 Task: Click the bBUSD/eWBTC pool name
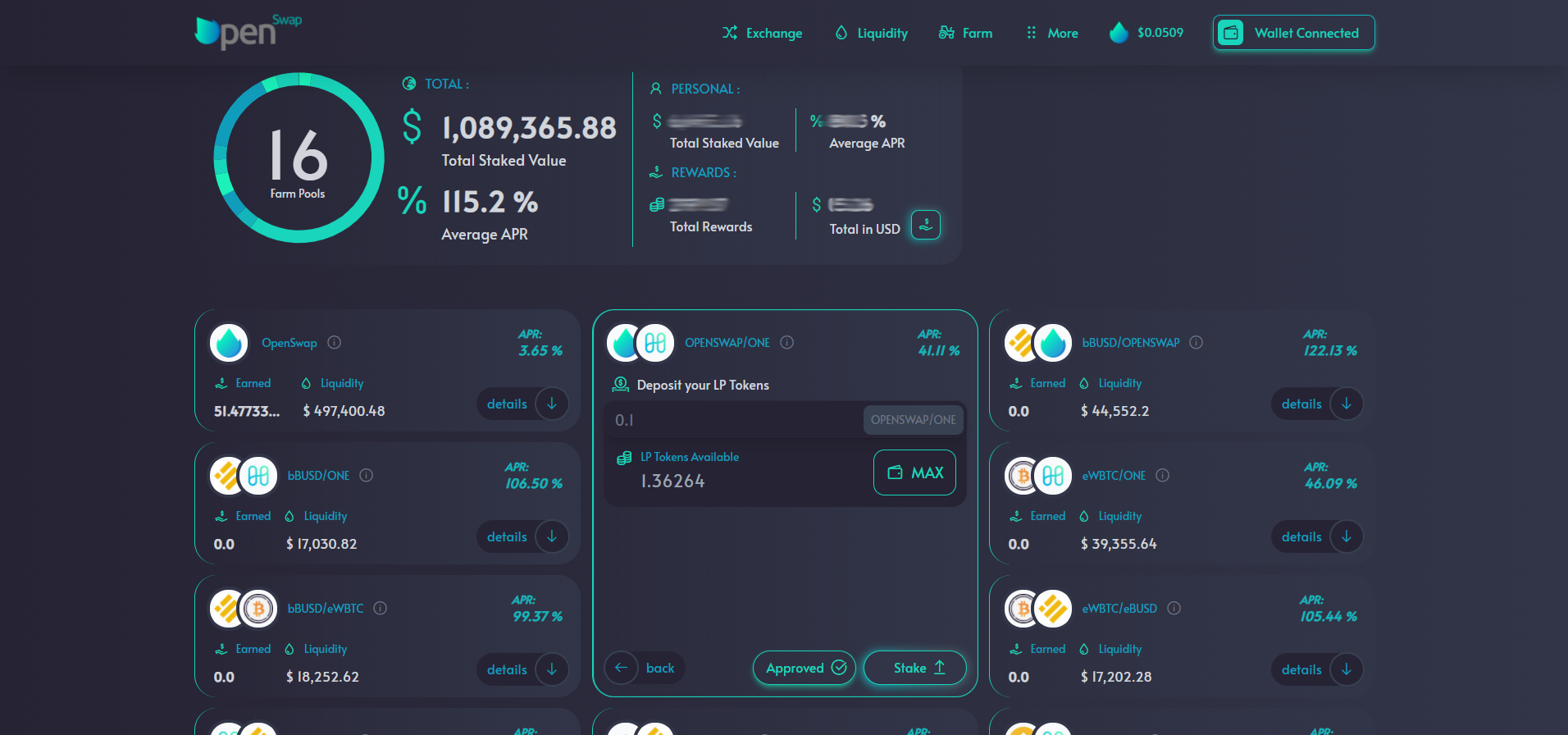coord(325,609)
